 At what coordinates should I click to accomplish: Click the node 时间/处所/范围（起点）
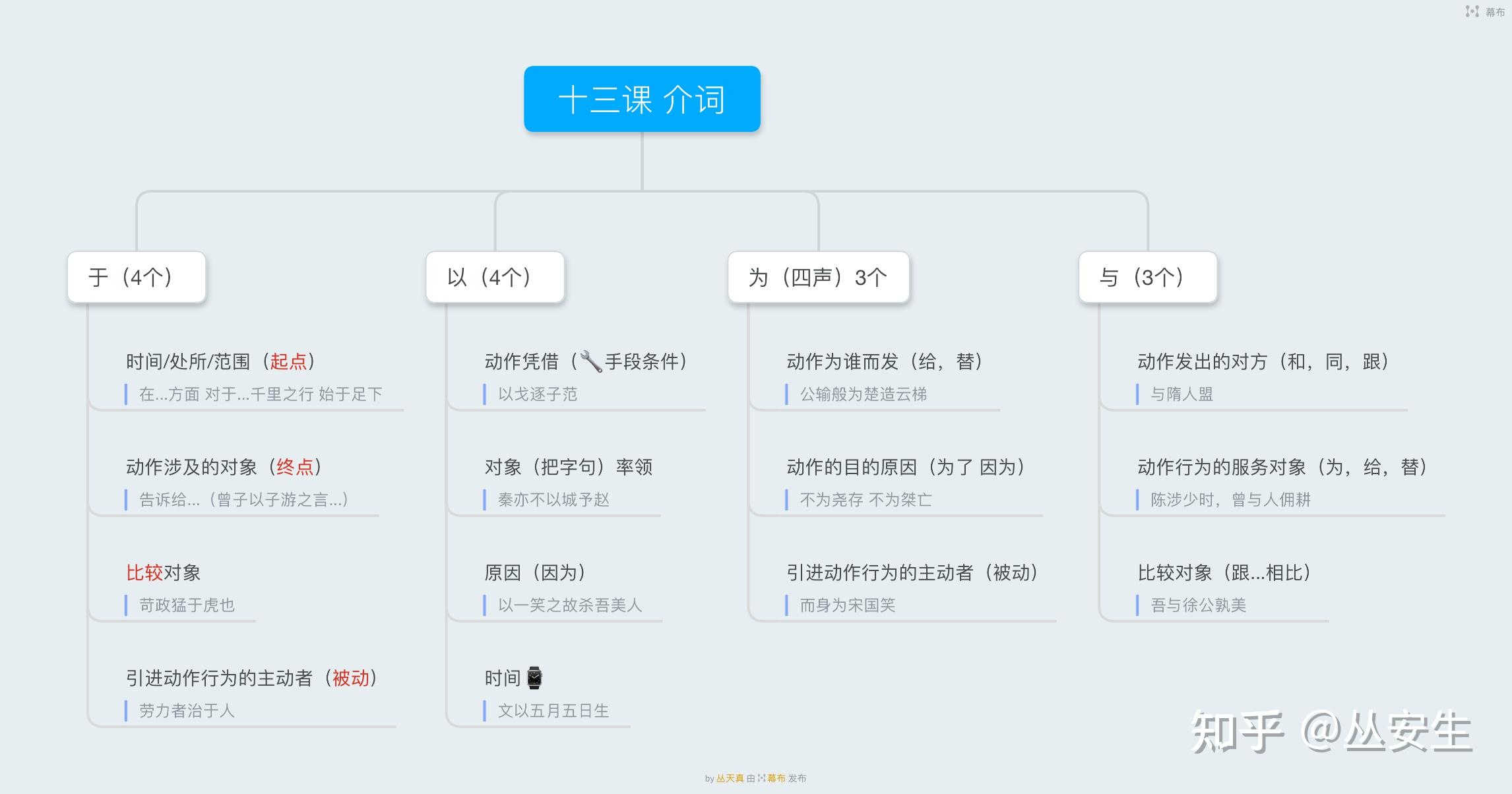click(x=222, y=361)
